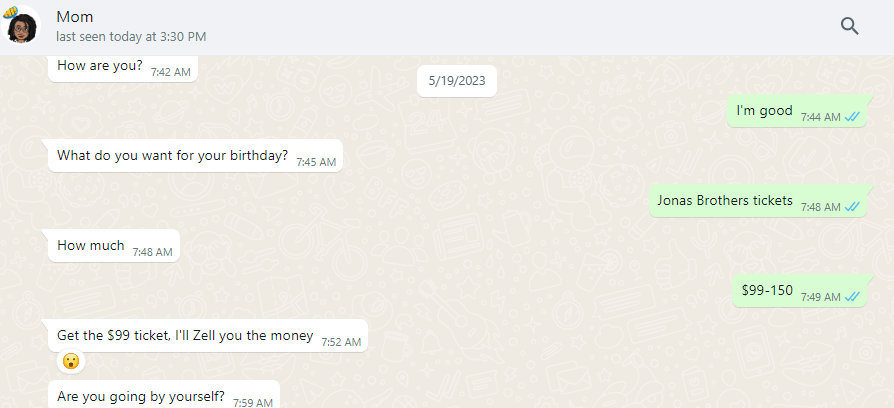
Task: Click the 7:48 AM timestamp beside "How much"
Action: [152, 252]
